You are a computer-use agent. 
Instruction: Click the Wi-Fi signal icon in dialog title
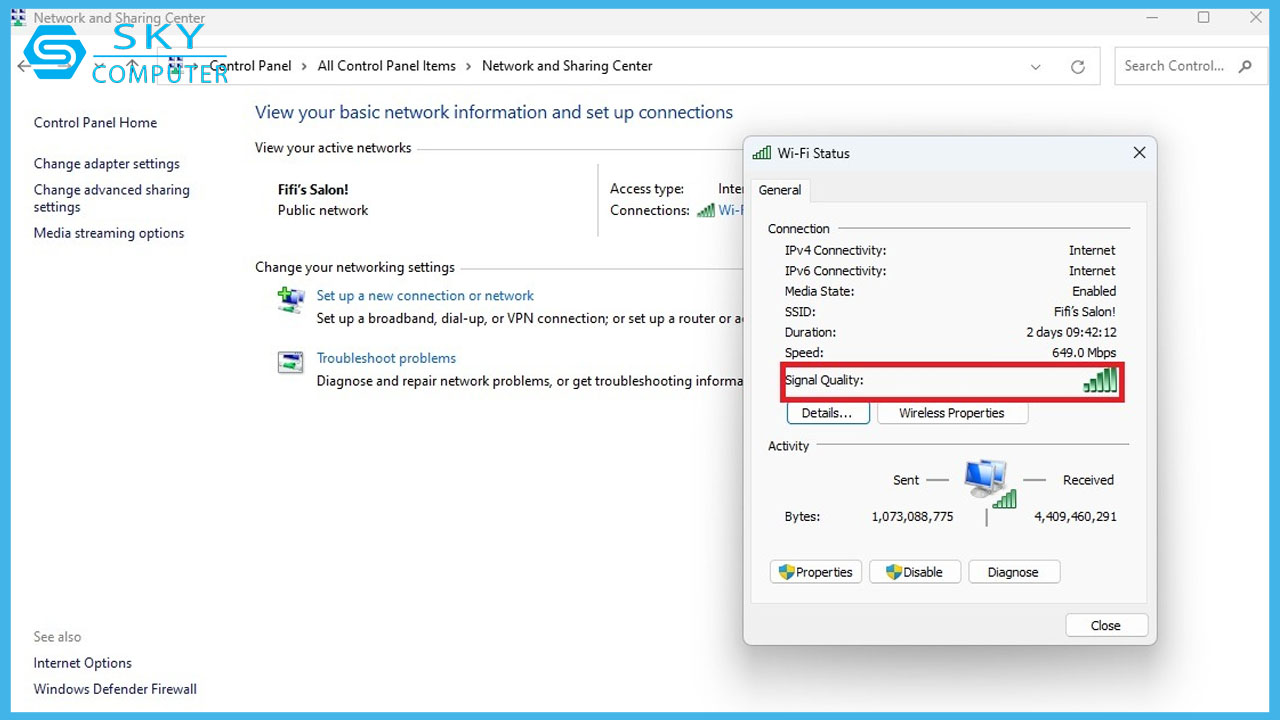coord(762,153)
